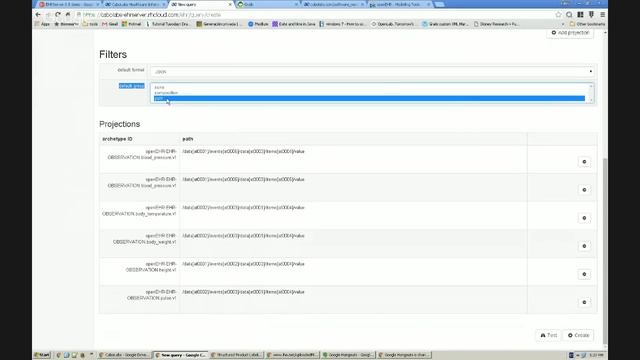The image size is (640, 360).
Task: Switch to the openEHR Modeling browser tab
Action: click(x=399, y=4)
